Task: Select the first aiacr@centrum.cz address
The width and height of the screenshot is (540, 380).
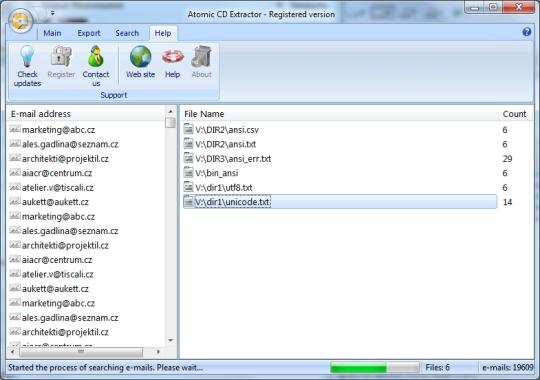Action: point(57,173)
